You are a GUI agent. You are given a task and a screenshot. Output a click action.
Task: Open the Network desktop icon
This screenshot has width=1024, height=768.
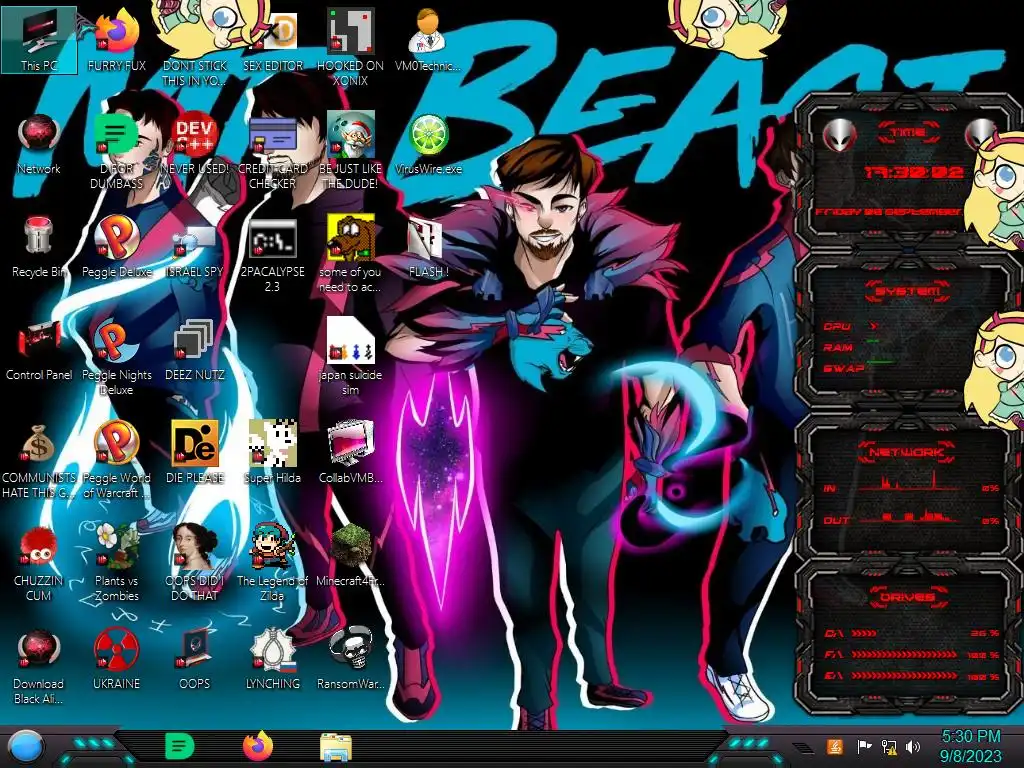click(x=39, y=144)
